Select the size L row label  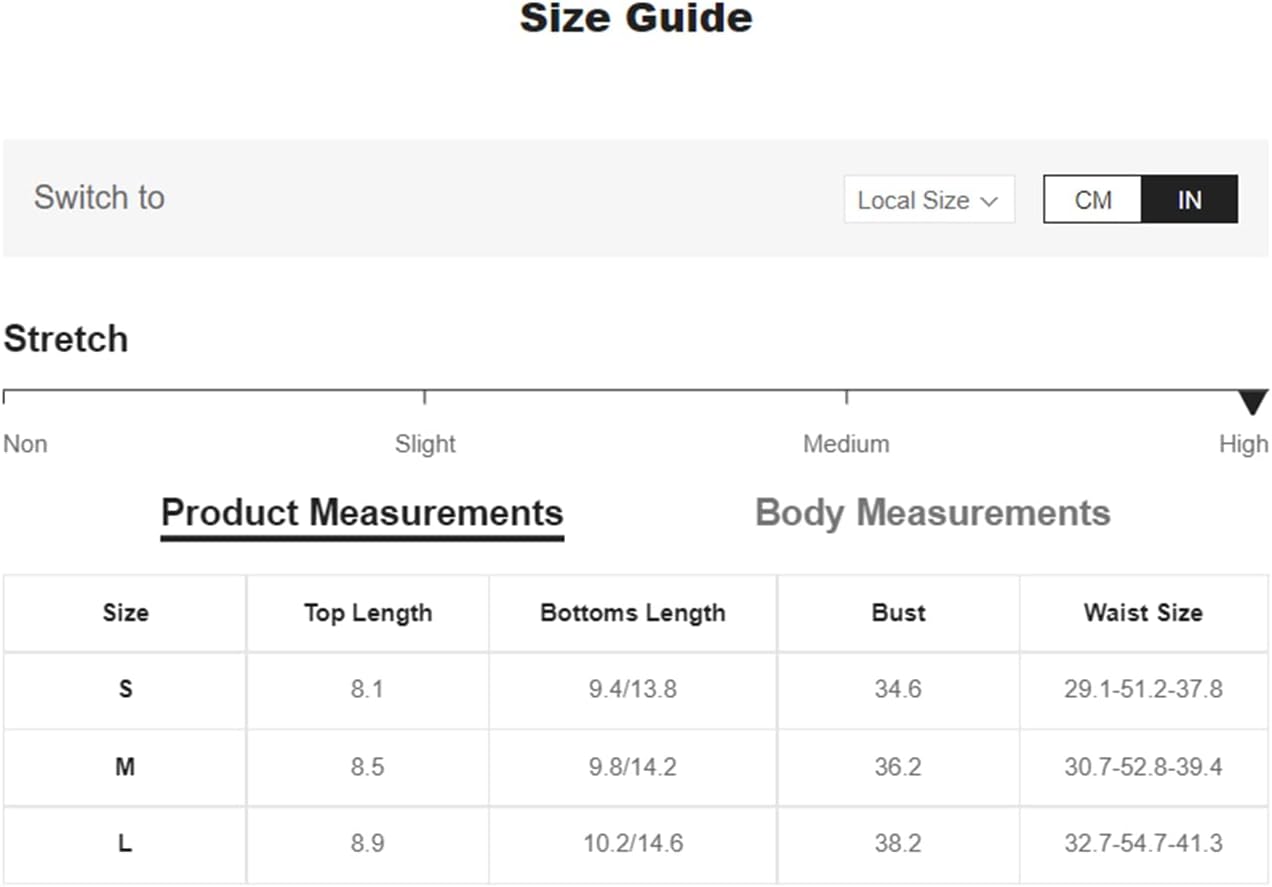125,844
